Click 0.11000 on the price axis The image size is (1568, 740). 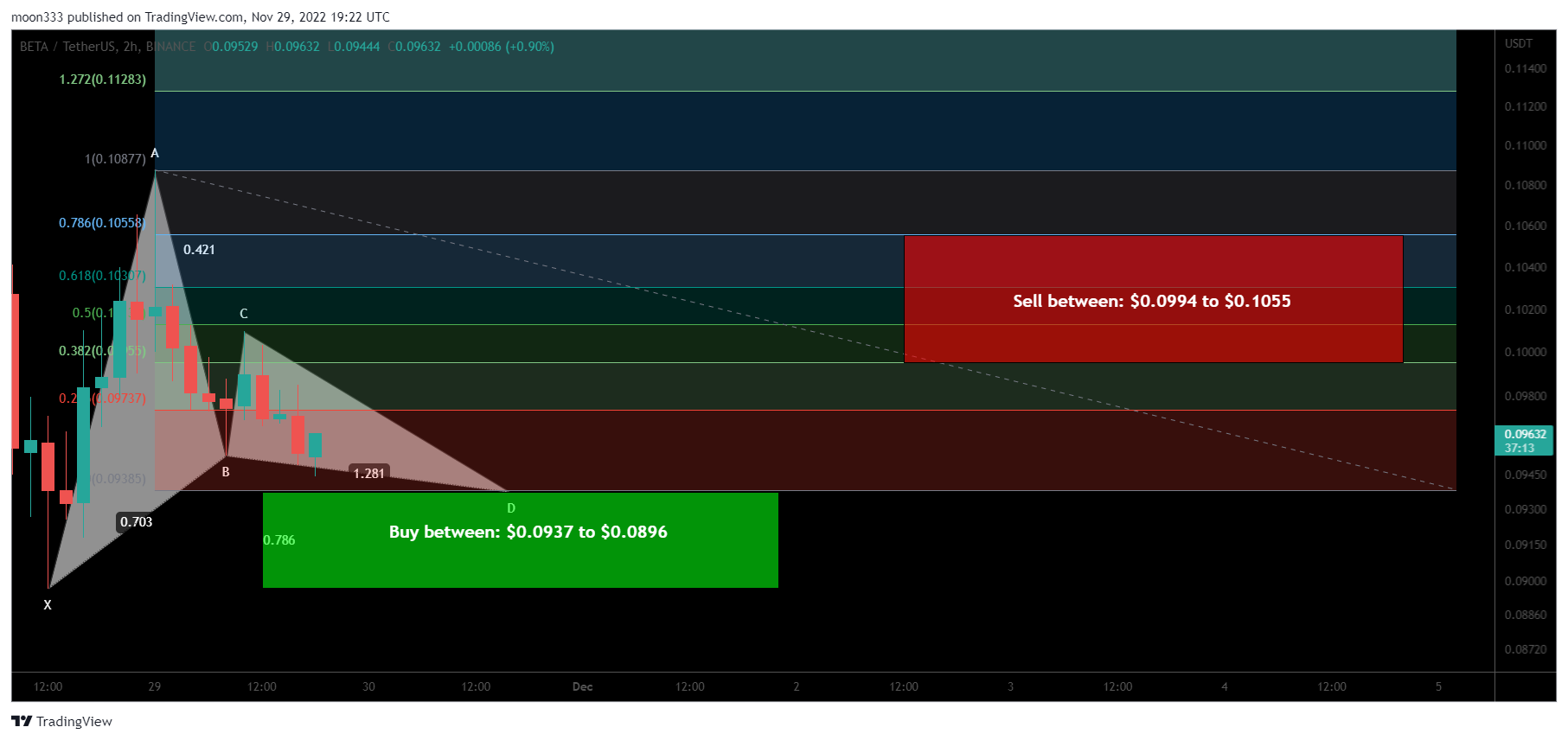click(x=1526, y=145)
